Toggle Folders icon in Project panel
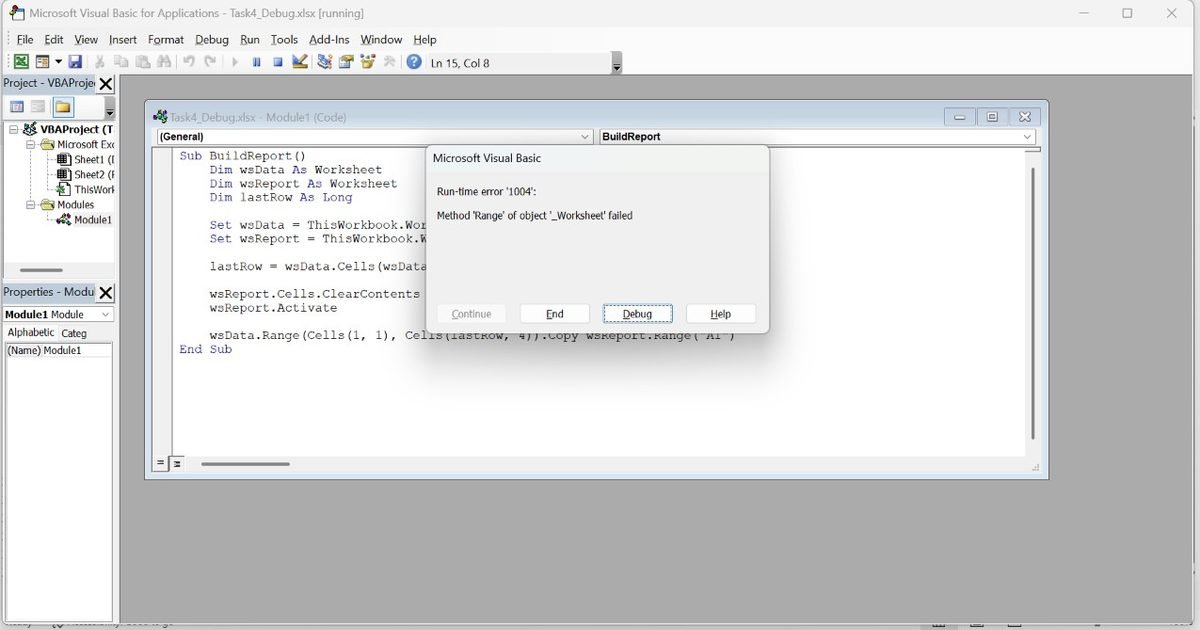Screen dimensions: 1200x630 (x=63, y=107)
